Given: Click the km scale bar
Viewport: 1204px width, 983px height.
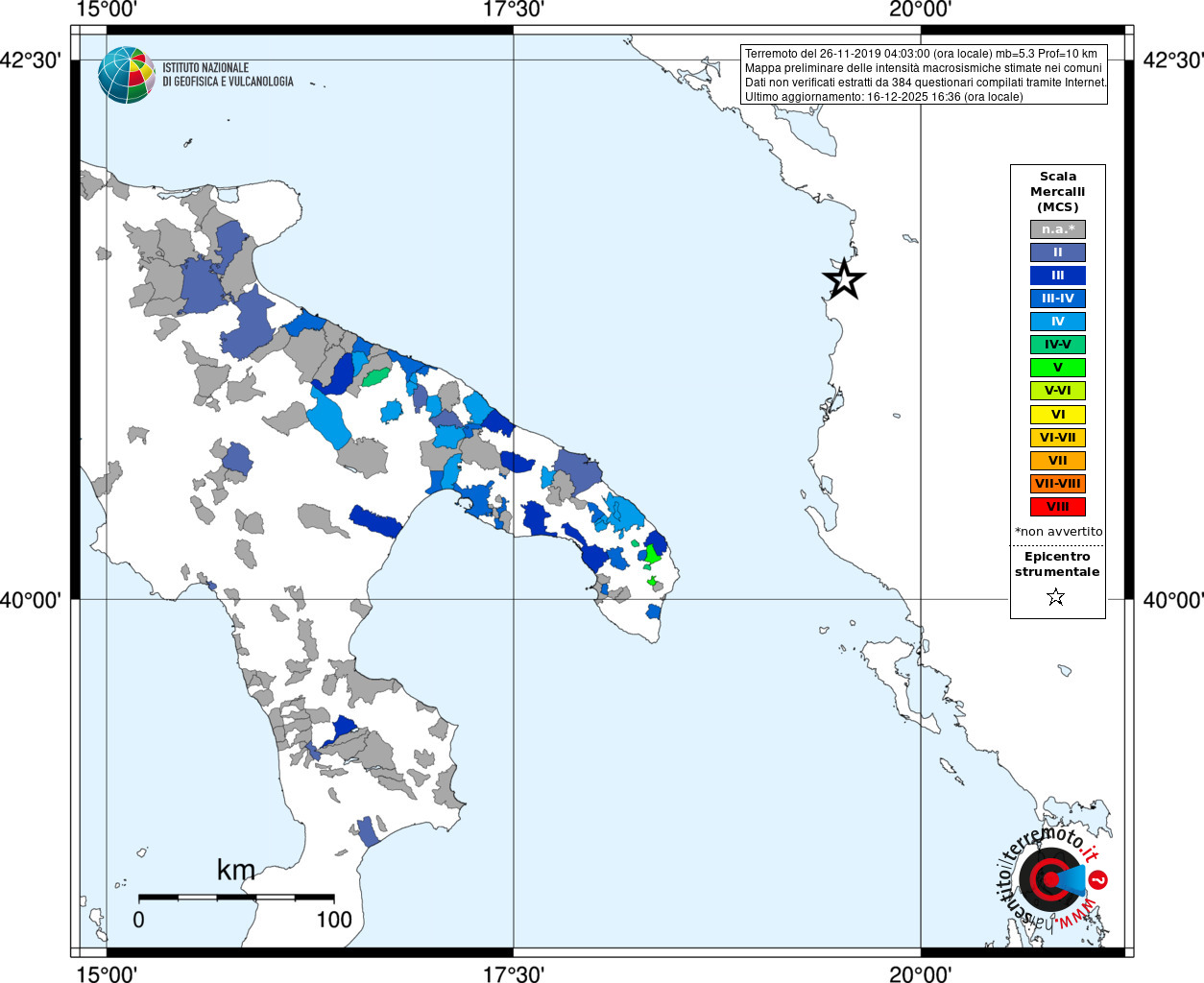Looking at the screenshot, I should [236, 898].
